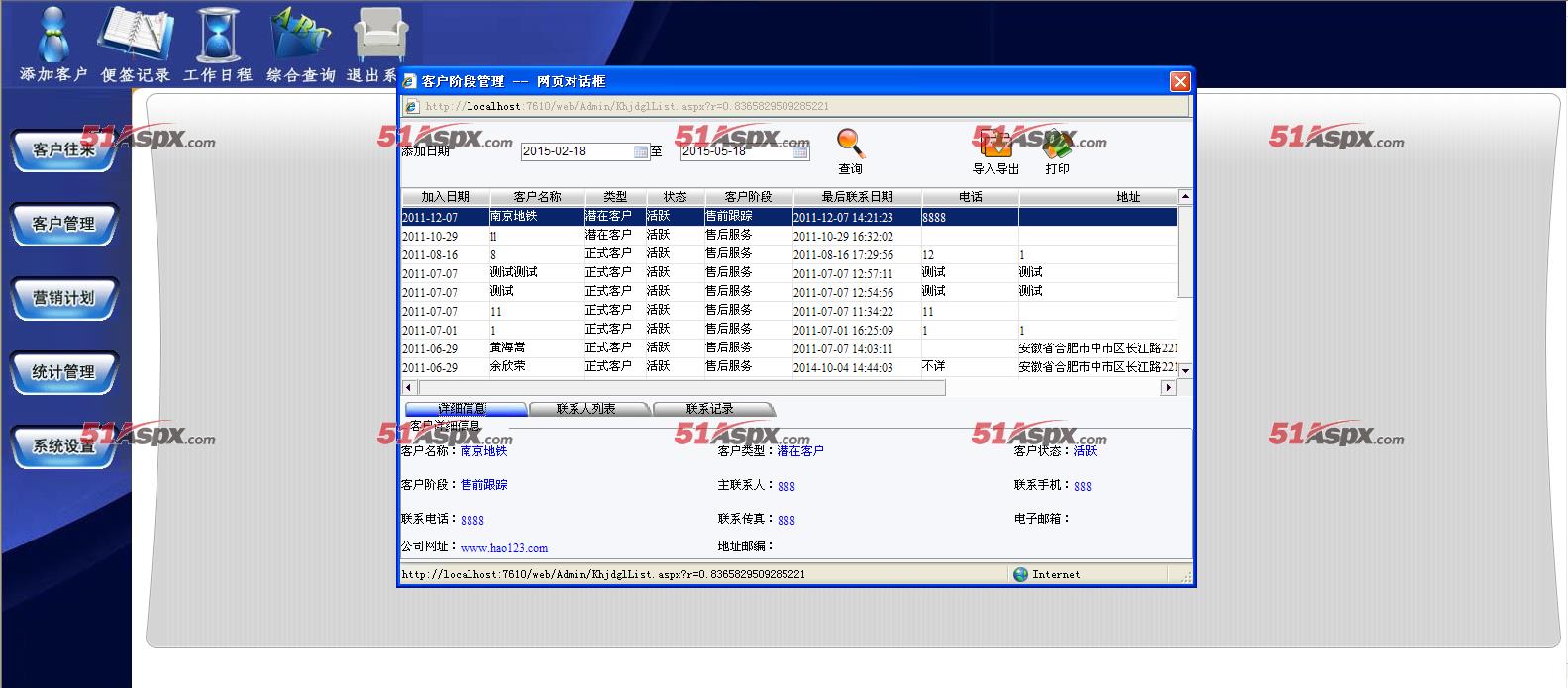
Task: Open 统计管理 in the left sidebar
Action: tap(64, 373)
